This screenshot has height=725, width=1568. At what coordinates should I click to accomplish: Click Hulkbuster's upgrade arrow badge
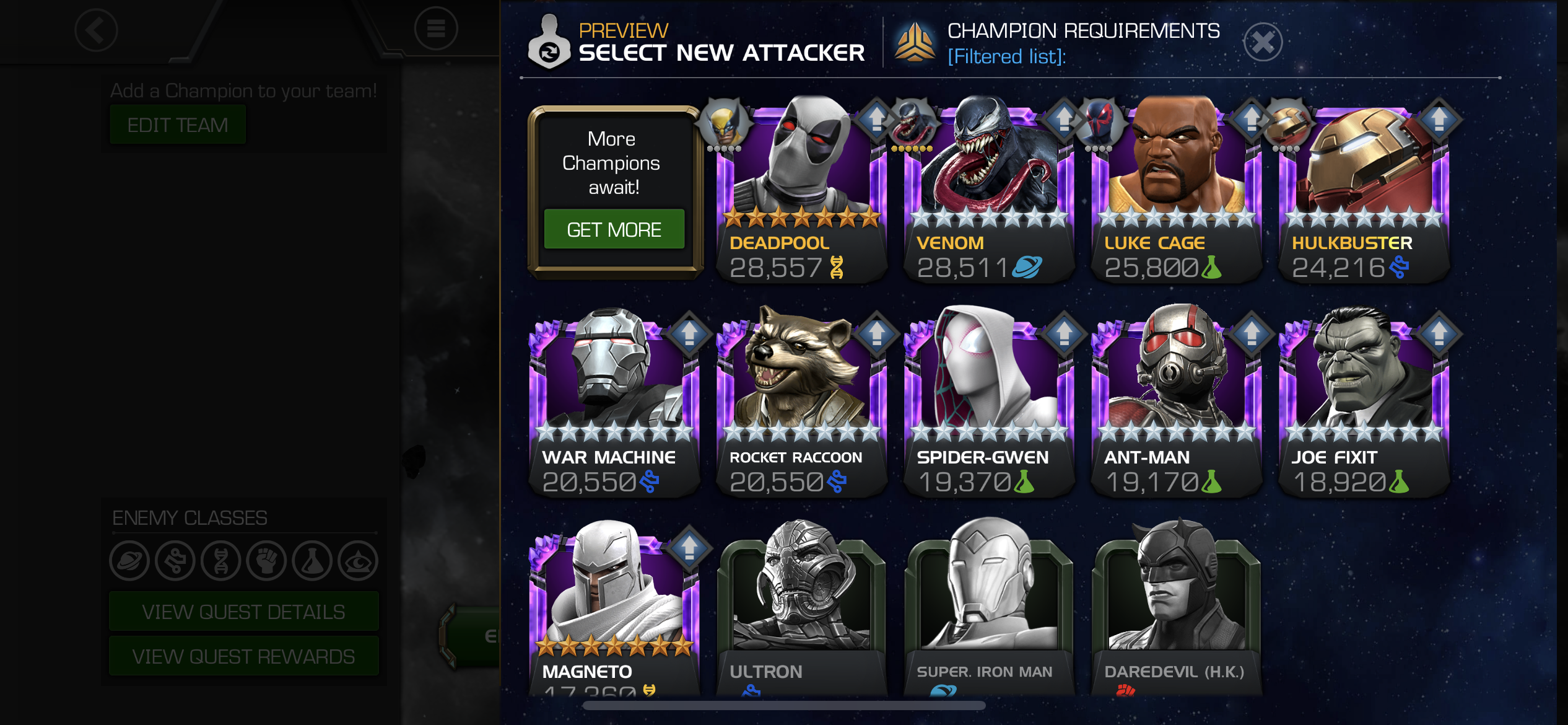(1439, 118)
